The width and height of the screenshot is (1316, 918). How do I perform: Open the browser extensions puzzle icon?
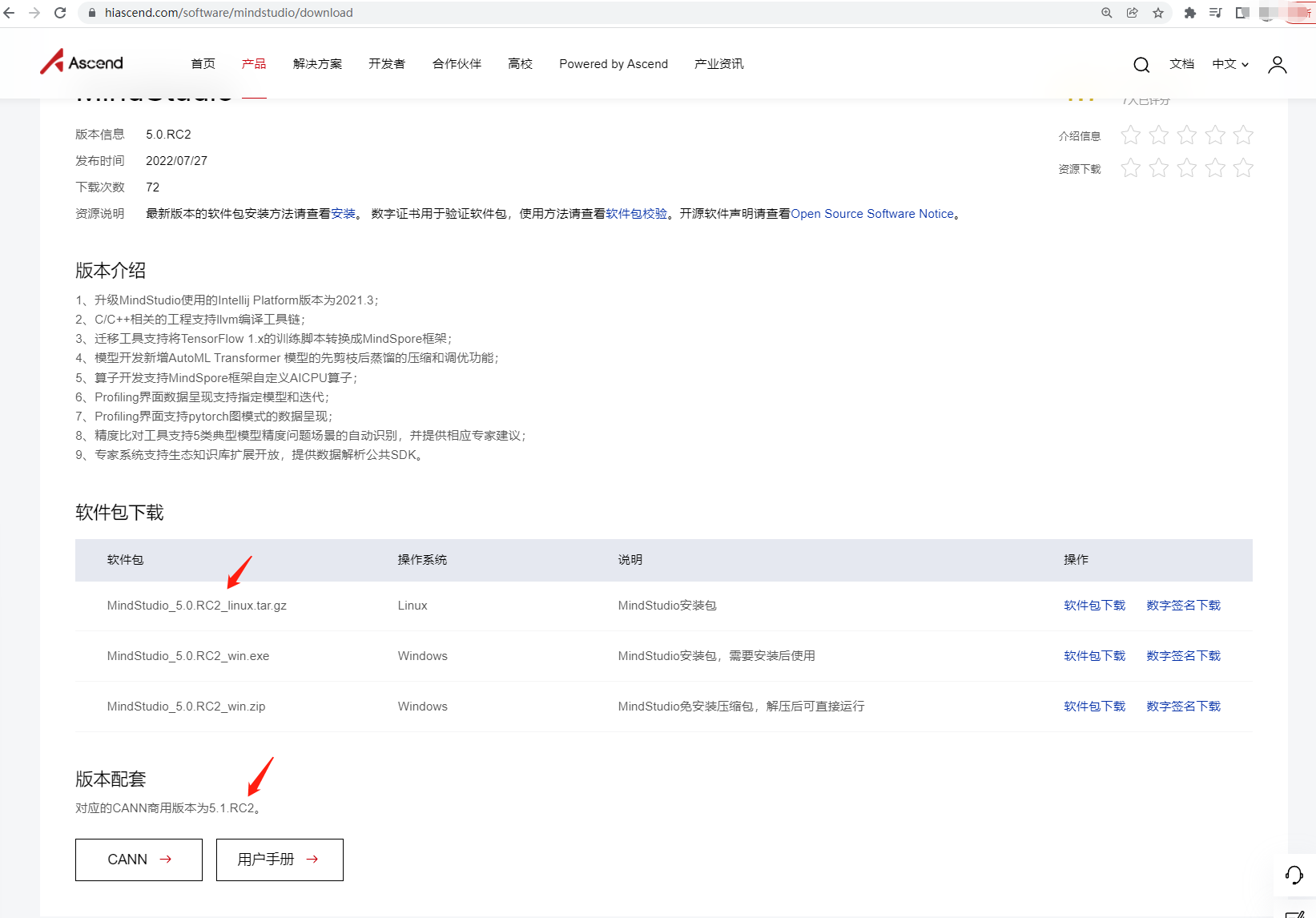(1190, 13)
